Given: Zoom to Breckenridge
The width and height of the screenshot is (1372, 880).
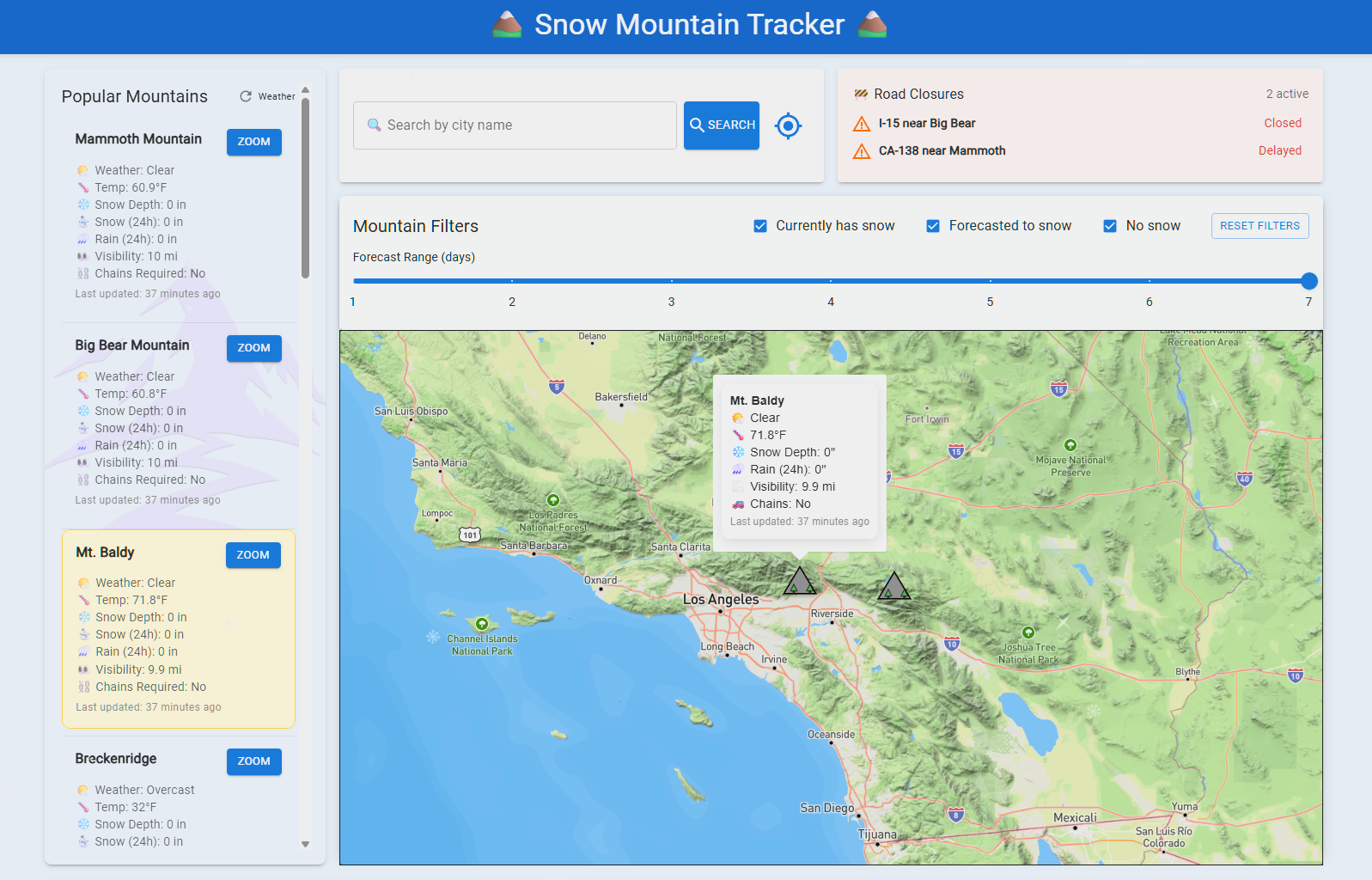Looking at the screenshot, I should 254,761.
